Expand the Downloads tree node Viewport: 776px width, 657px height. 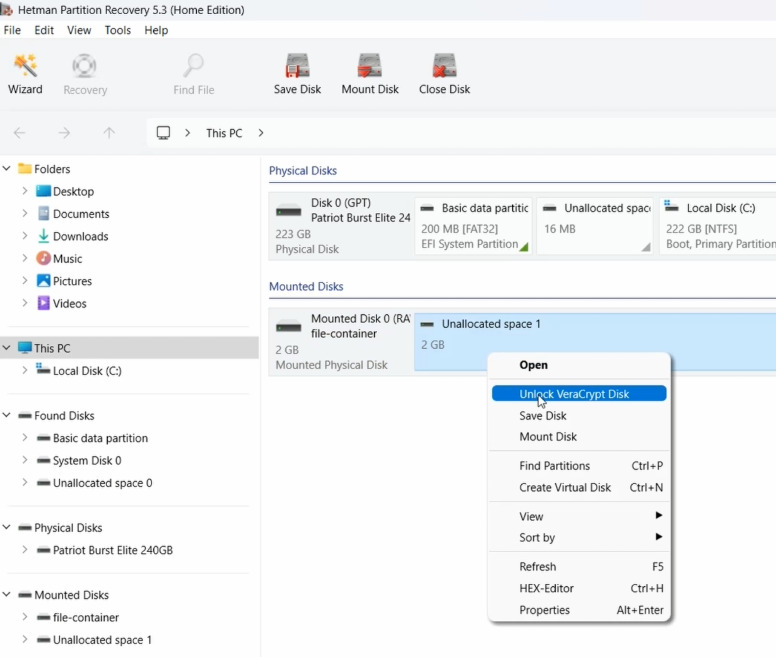click(x=24, y=236)
